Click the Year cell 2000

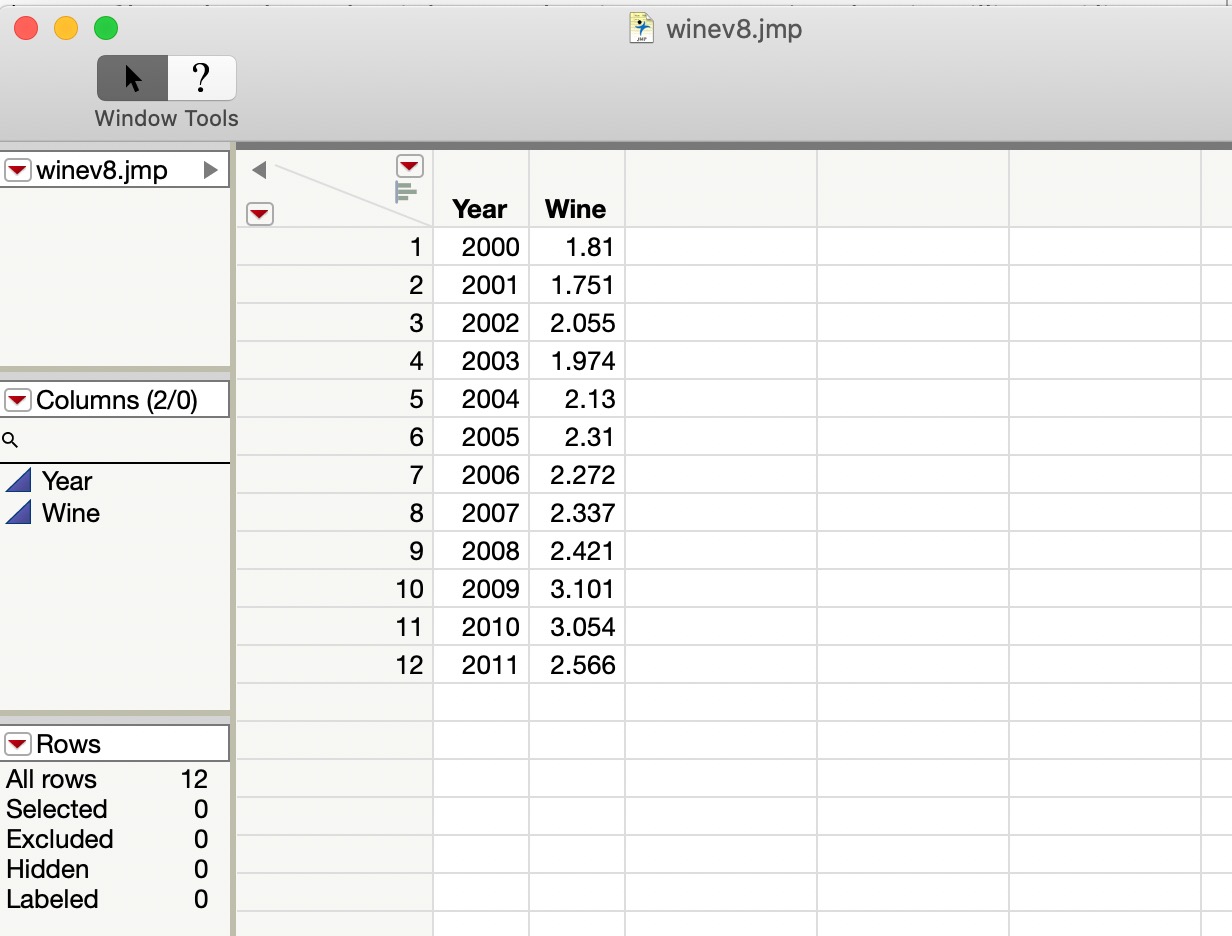coord(481,247)
